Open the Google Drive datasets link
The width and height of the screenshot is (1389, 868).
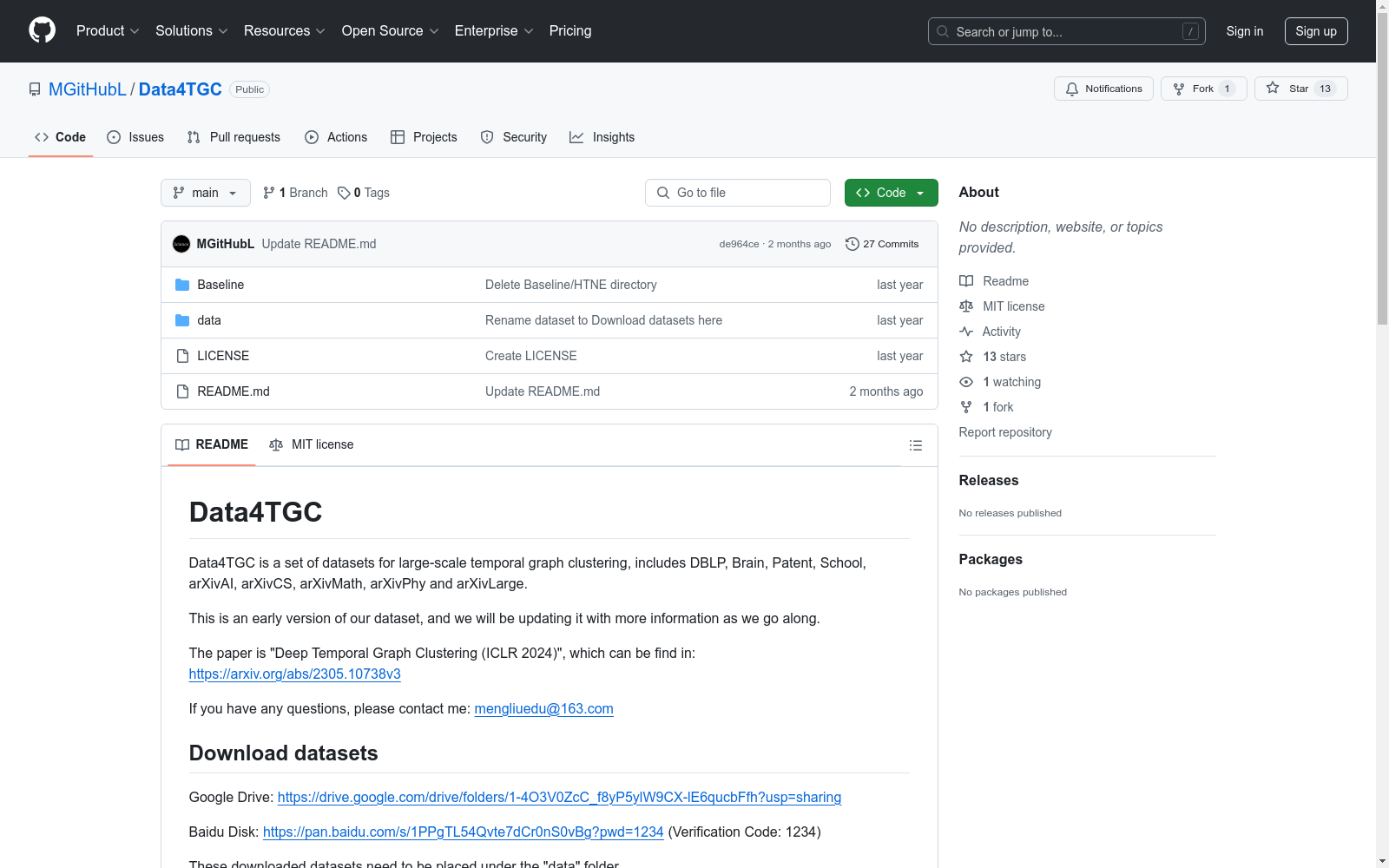(559, 797)
